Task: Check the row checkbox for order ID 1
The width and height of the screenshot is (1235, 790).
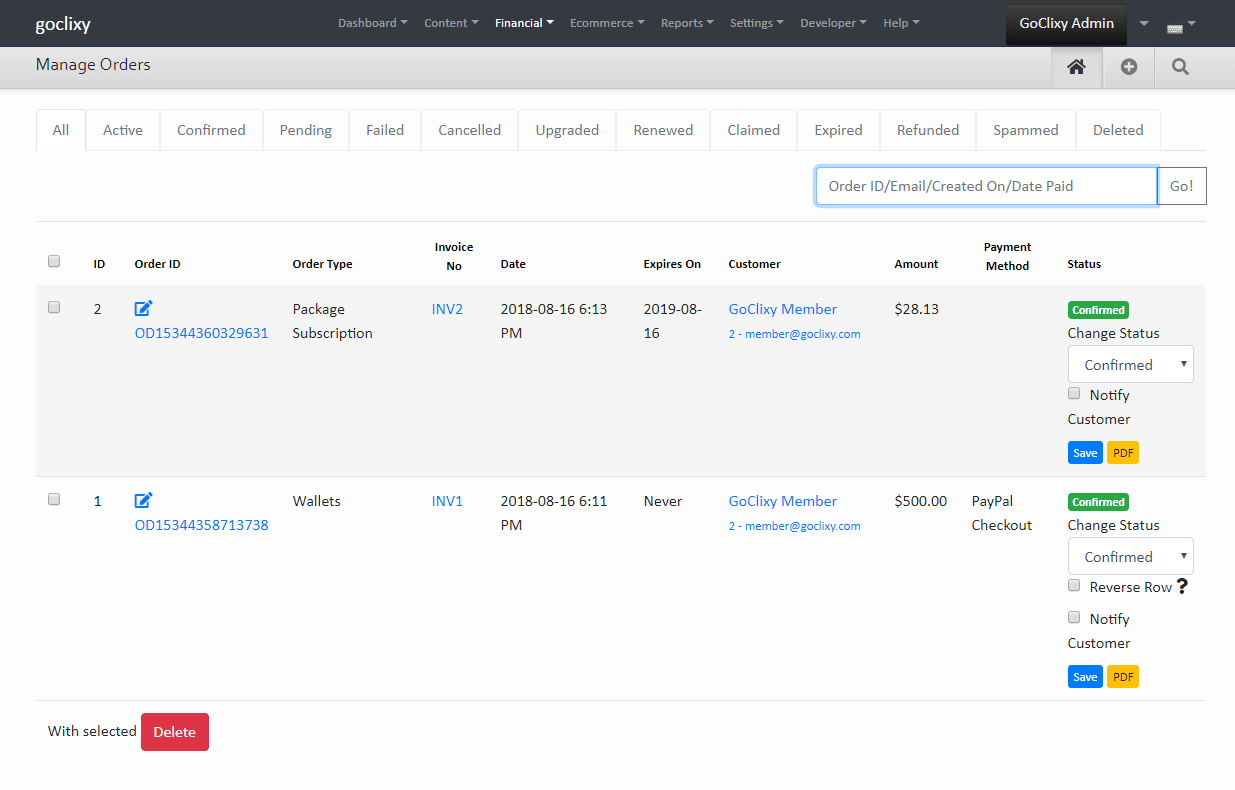Action: click(x=54, y=500)
